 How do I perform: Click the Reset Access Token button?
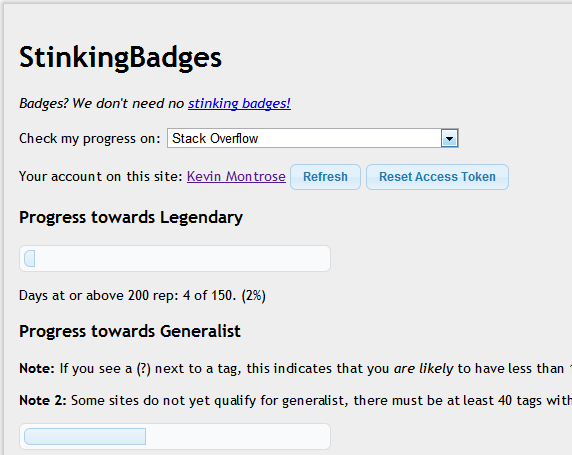point(437,177)
